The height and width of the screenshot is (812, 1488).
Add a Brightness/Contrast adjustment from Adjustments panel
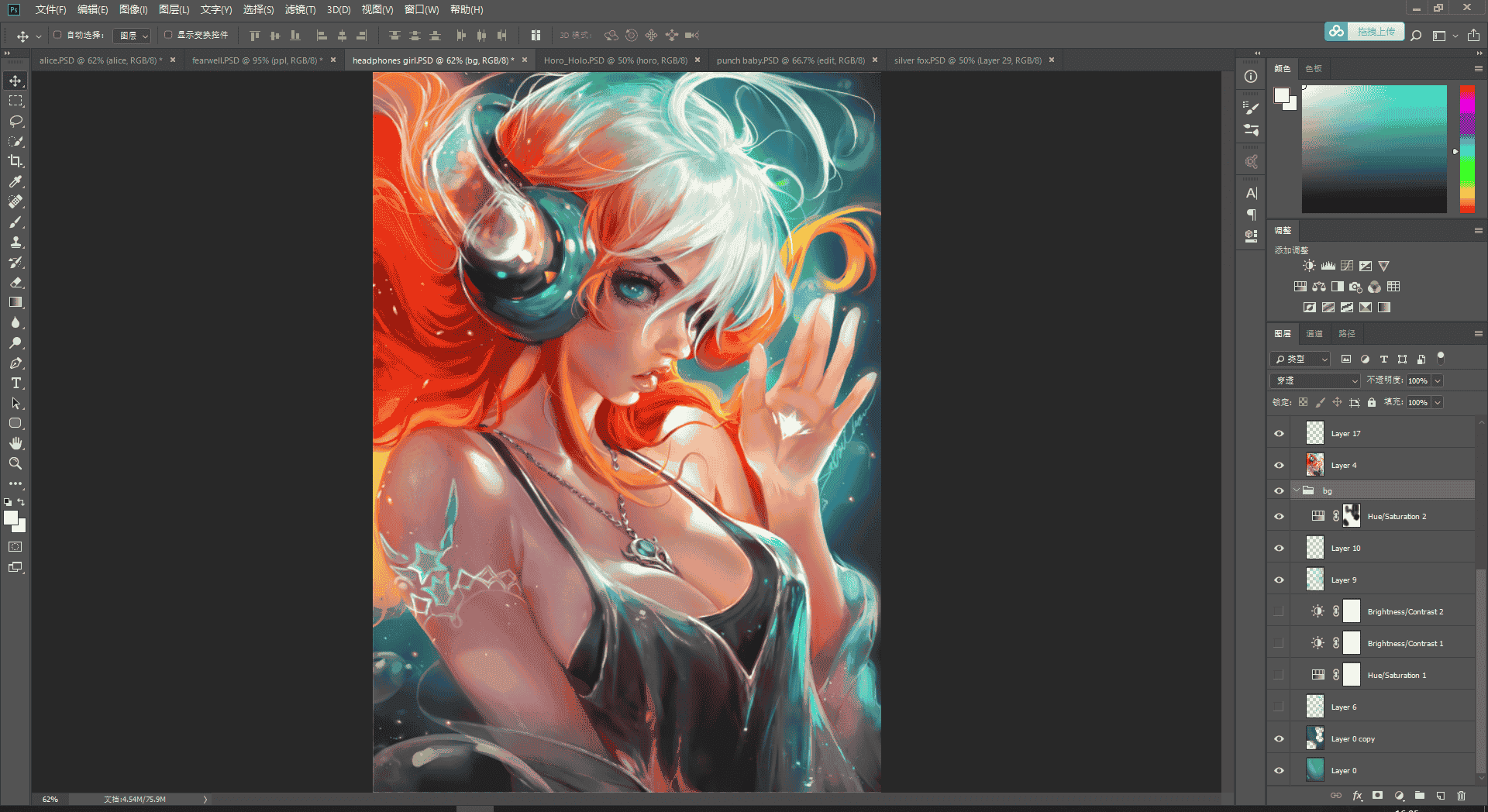pos(1309,266)
